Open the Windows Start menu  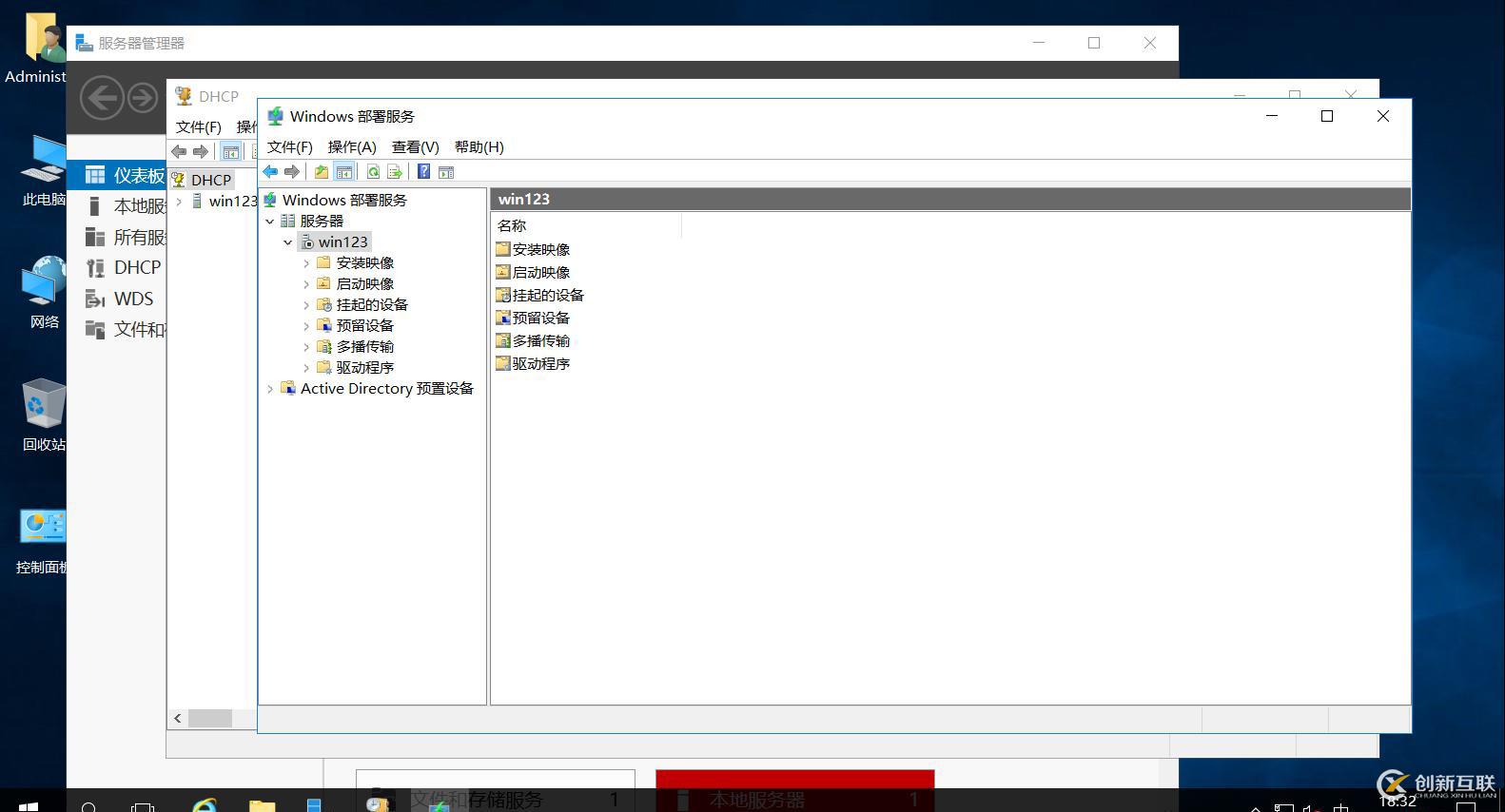28,806
